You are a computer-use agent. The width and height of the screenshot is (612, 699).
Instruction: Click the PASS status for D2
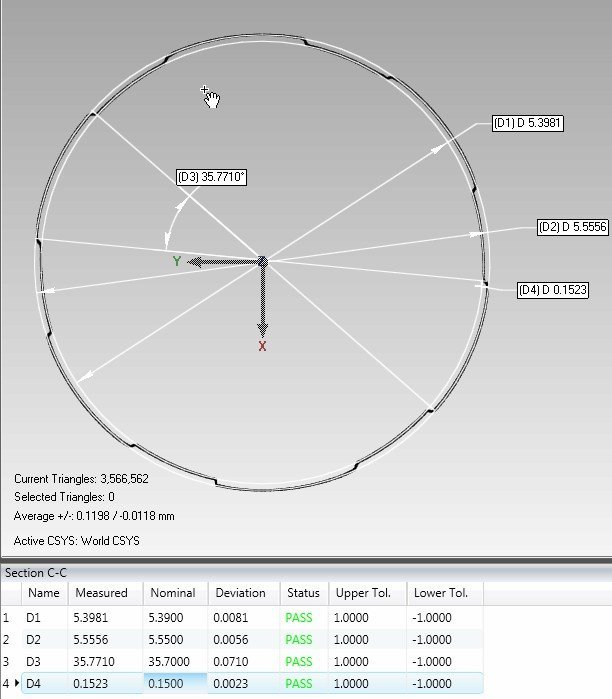tap(299, 640)
